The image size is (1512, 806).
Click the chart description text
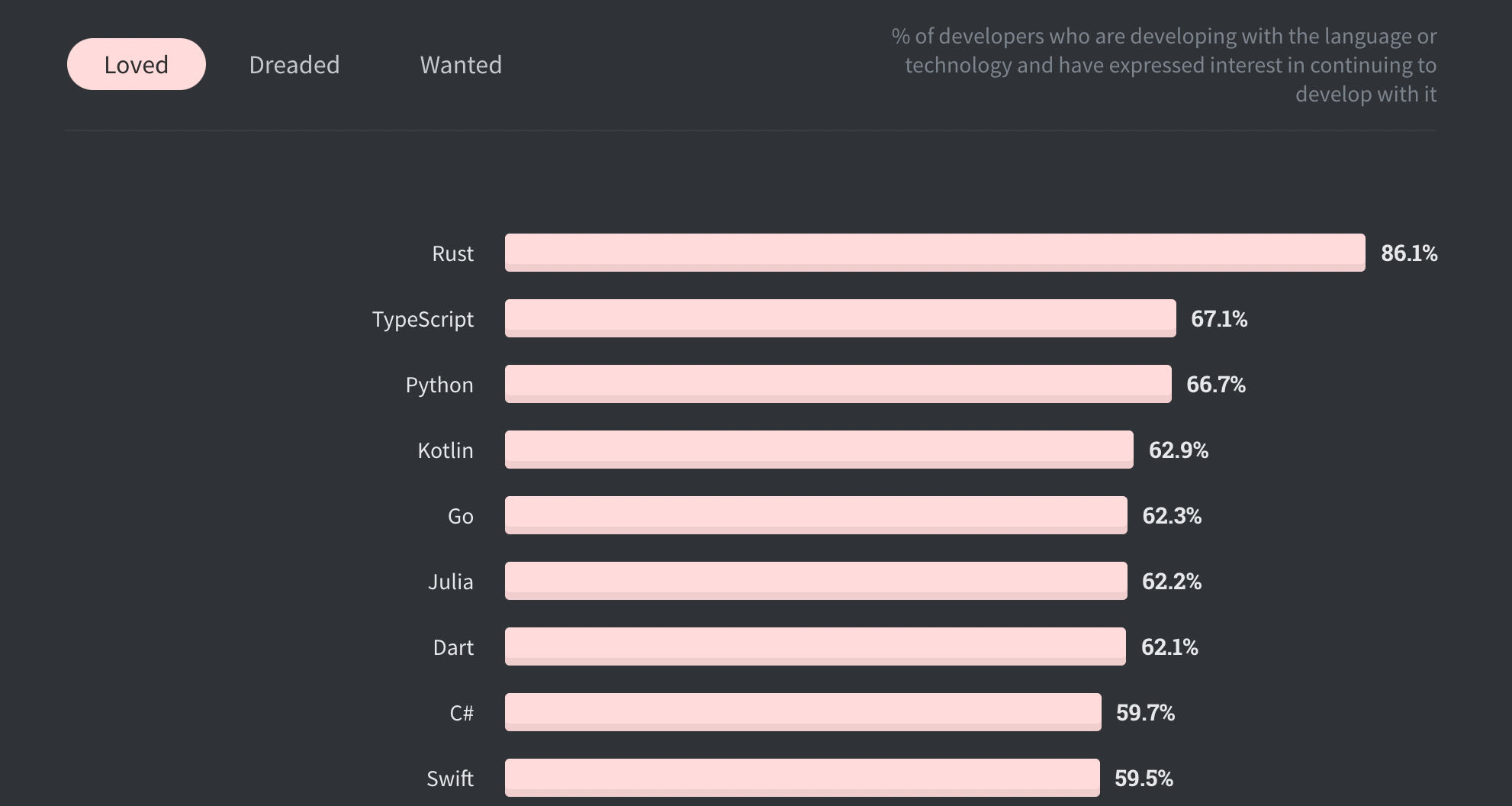pyautogui.click(x=1164, y=65)
